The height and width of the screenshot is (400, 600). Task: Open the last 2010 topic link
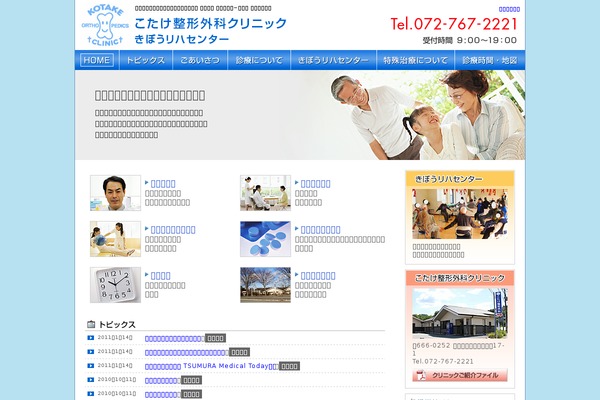coord(162,394)
